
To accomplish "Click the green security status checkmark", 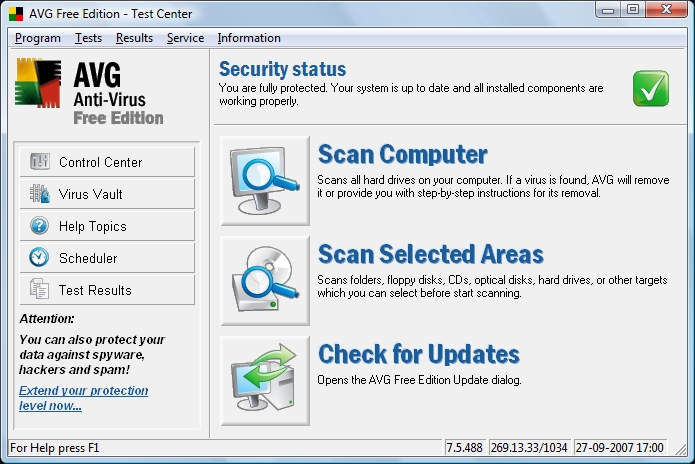I will [x=650, y=88].
